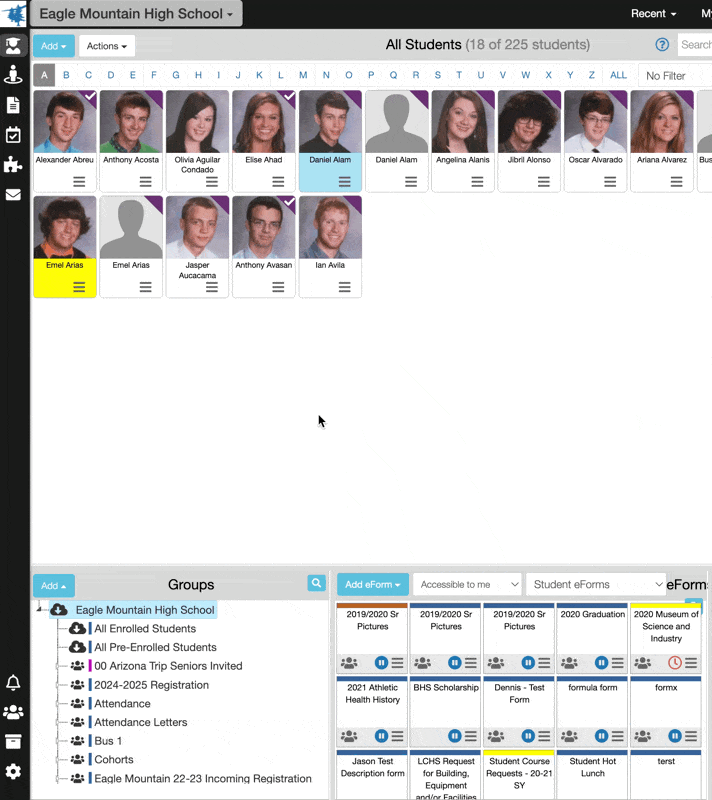Open the documents sidebar icon

[x=13, y=105]
